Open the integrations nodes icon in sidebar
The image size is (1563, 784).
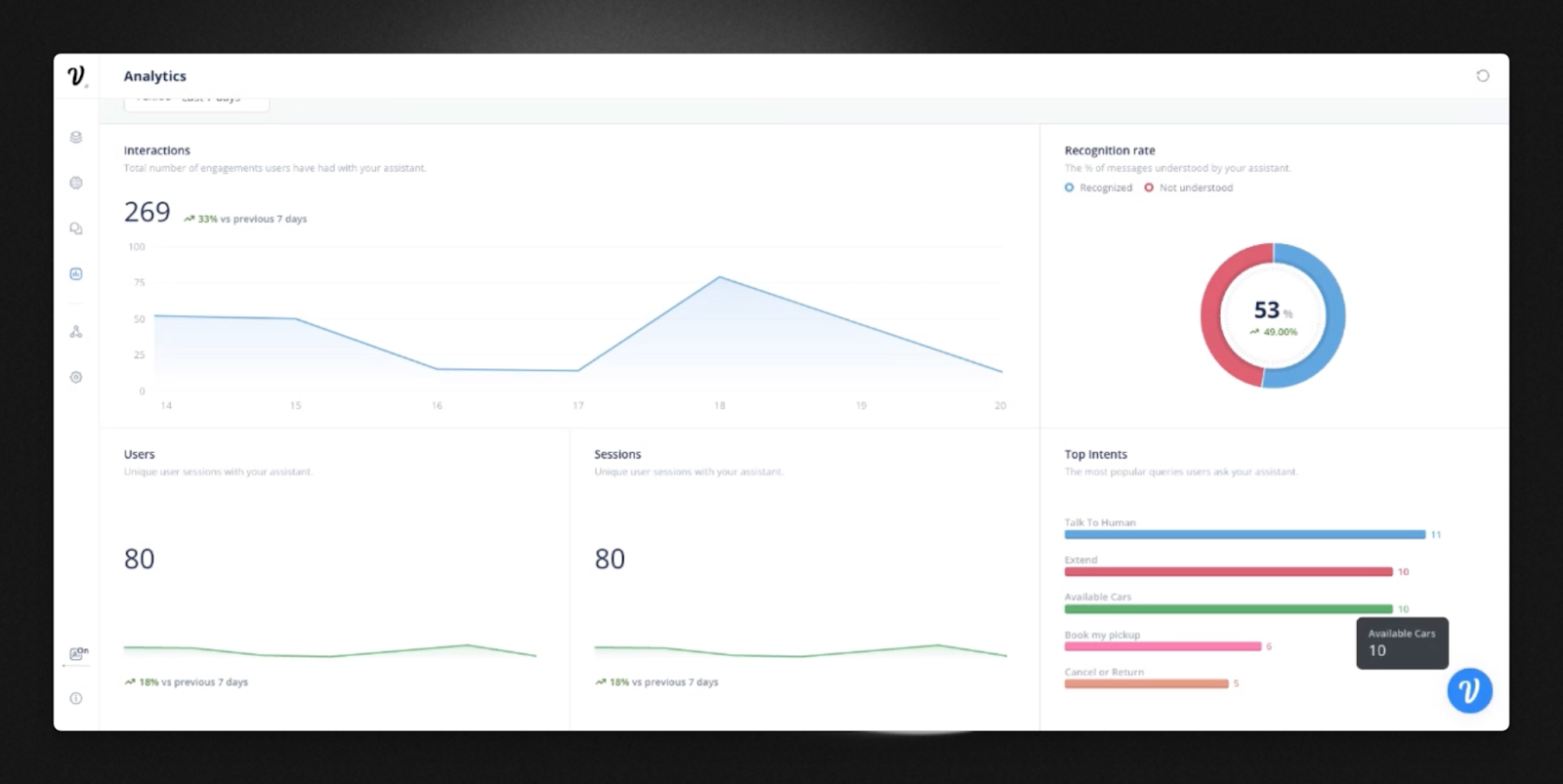click(x=76, y=332)
